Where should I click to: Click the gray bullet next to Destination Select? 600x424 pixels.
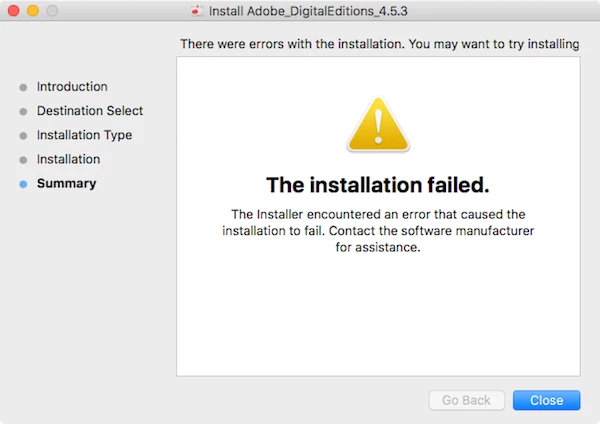(23, 112)
